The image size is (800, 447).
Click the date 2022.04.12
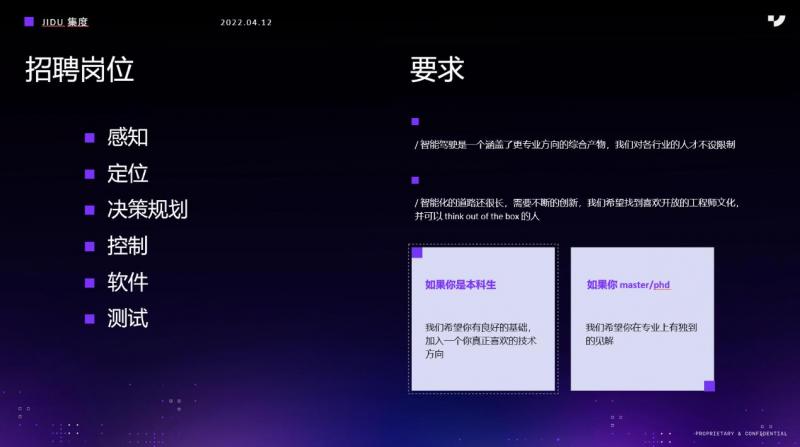(x=246, y=22)
